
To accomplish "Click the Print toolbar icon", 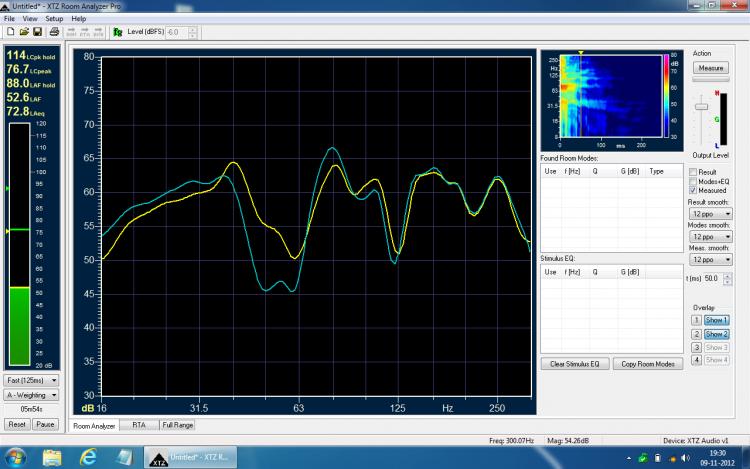I will coord(54,32).
